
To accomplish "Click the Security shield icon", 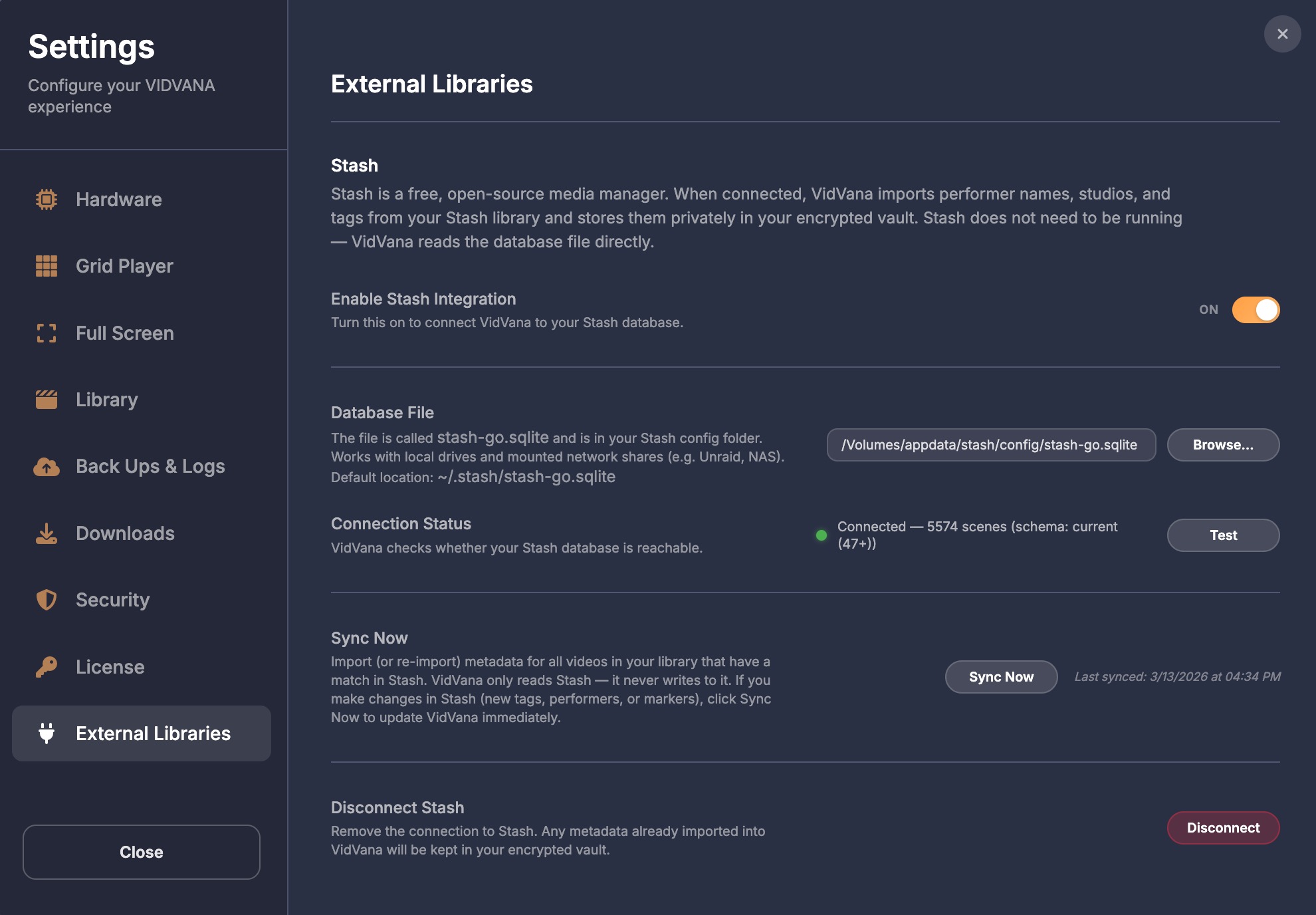I will (x=47, y=600).
